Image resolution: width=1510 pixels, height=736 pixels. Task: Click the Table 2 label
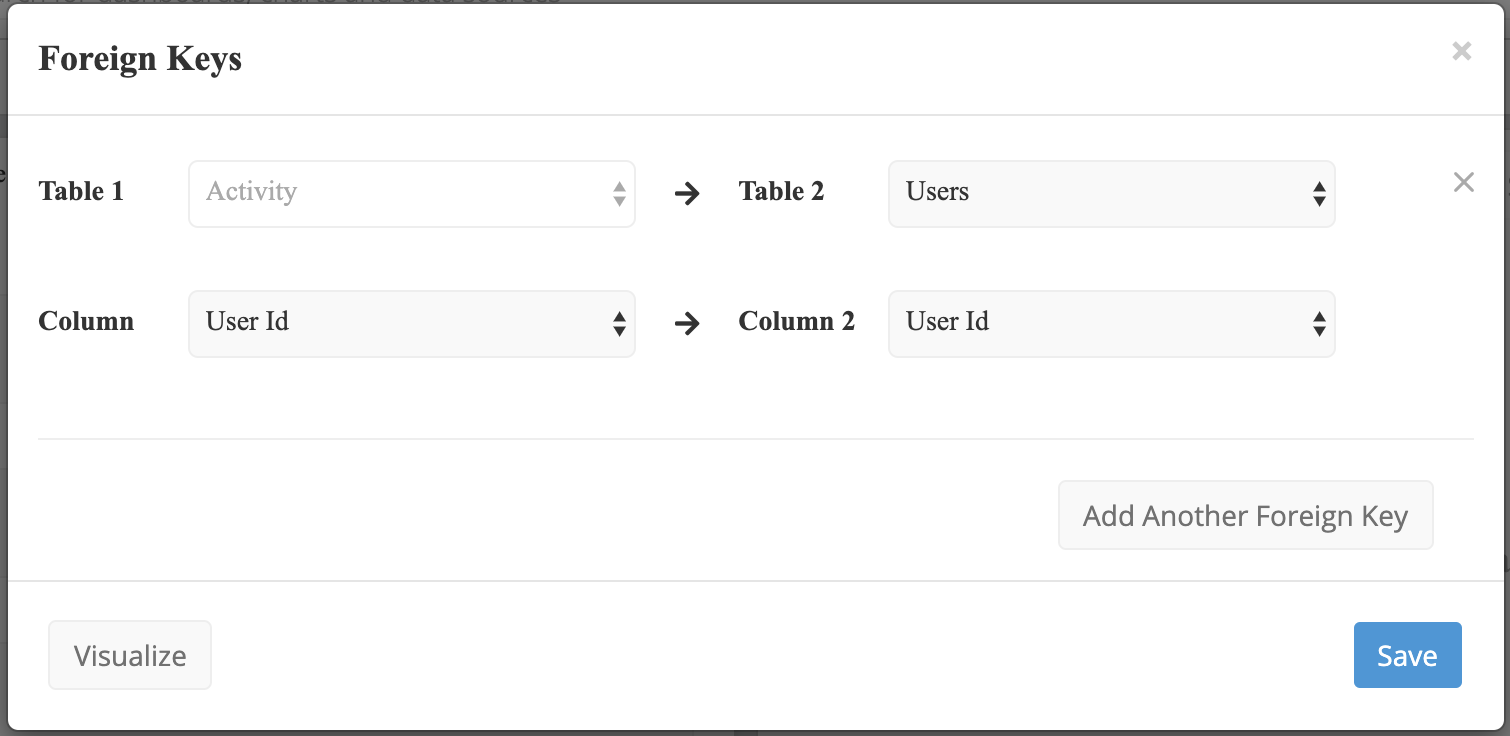[x=781, y=191]
